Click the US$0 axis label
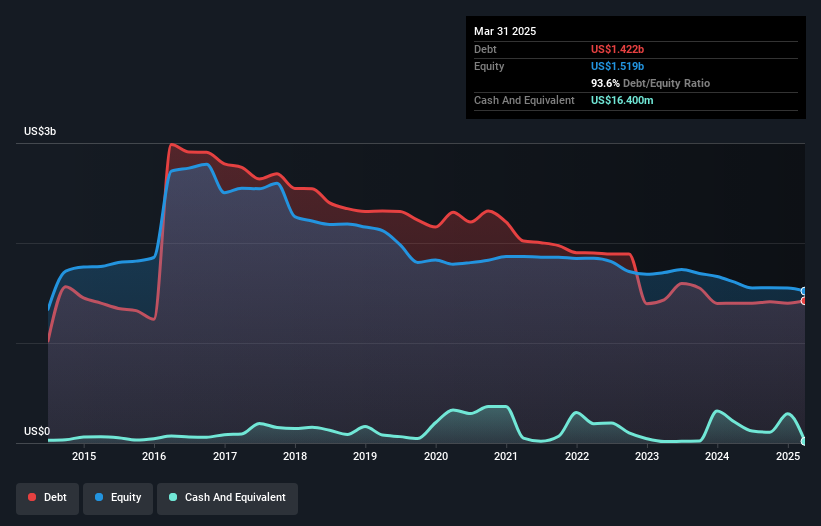Image resolution: width=821 pixels, height=526 pixels. click(x=37, y=431)
